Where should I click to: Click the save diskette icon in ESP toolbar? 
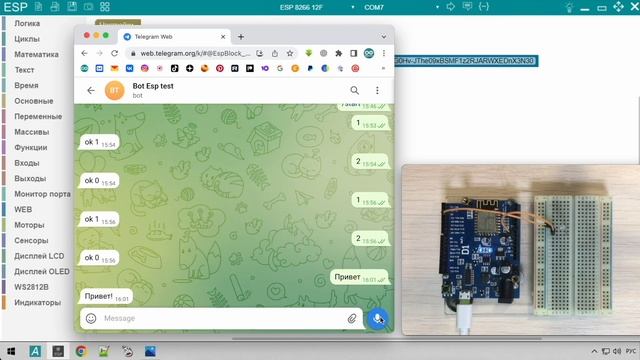[72, 7]
